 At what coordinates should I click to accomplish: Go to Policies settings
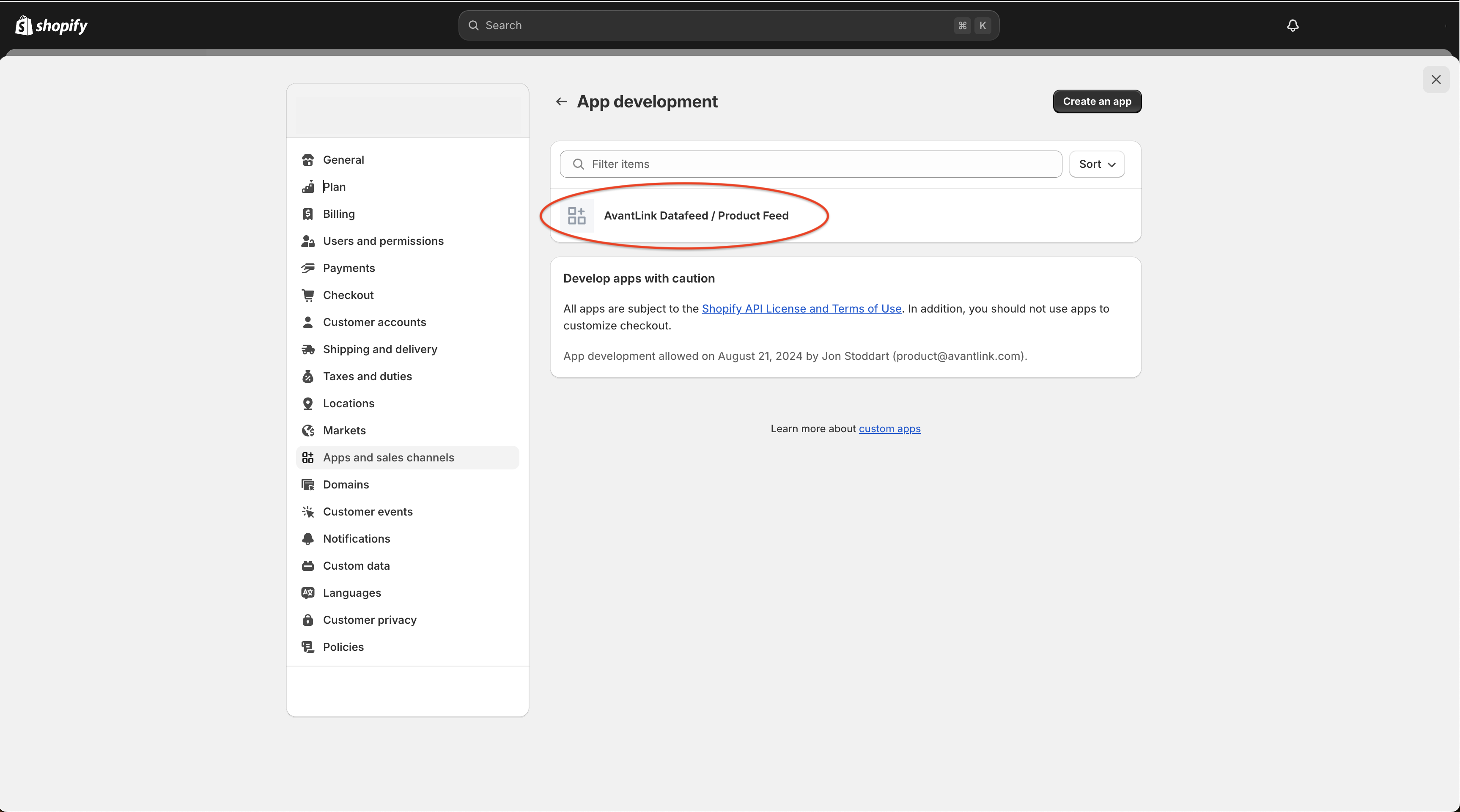[x=407, y=647]
